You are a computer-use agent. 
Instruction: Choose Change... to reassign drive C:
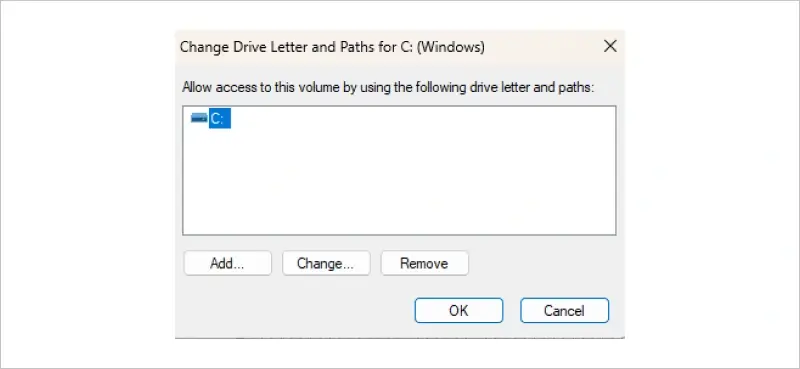[326, 263]
